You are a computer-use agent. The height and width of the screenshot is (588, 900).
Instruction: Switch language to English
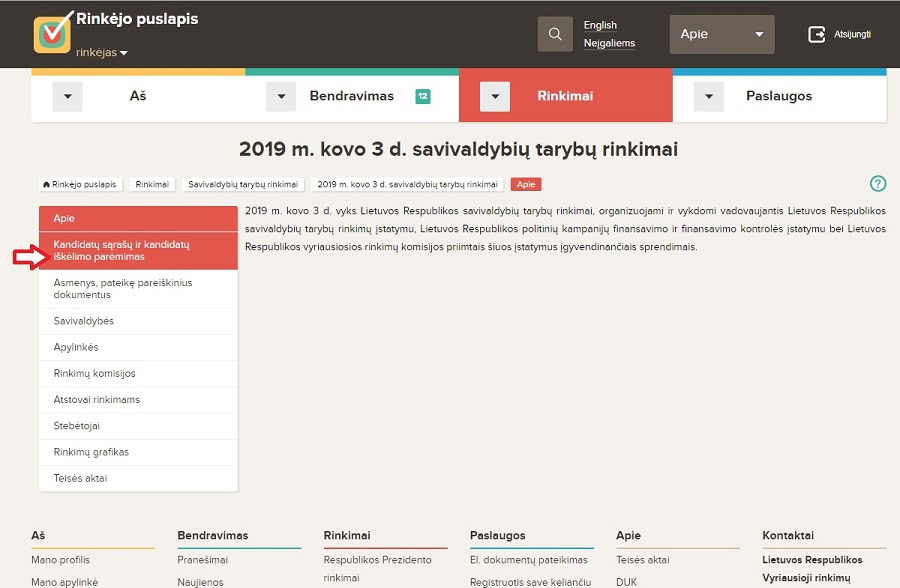(x=600, y=25)
